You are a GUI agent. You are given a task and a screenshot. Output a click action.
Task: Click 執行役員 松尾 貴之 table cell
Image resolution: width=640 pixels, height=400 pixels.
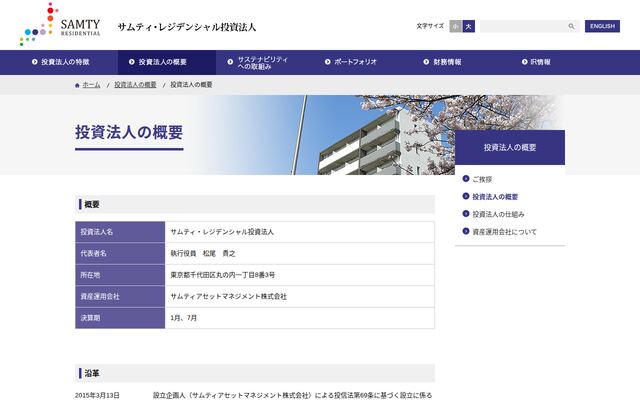point(300,253)
